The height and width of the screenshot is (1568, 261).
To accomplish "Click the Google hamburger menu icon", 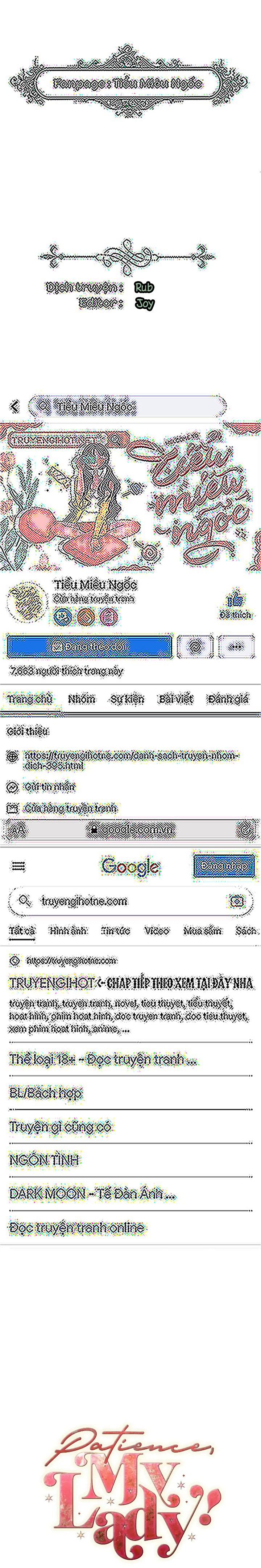I will pos(19,866).
